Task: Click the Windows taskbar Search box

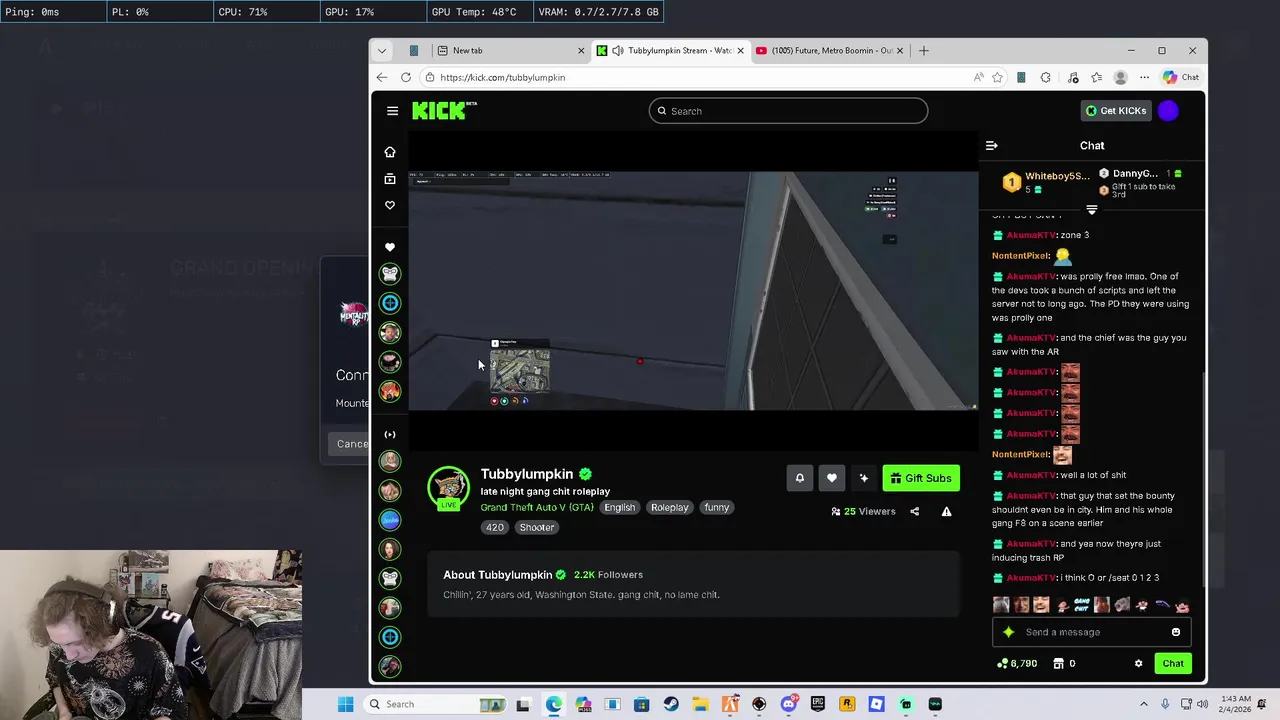Action: point(435,704)
